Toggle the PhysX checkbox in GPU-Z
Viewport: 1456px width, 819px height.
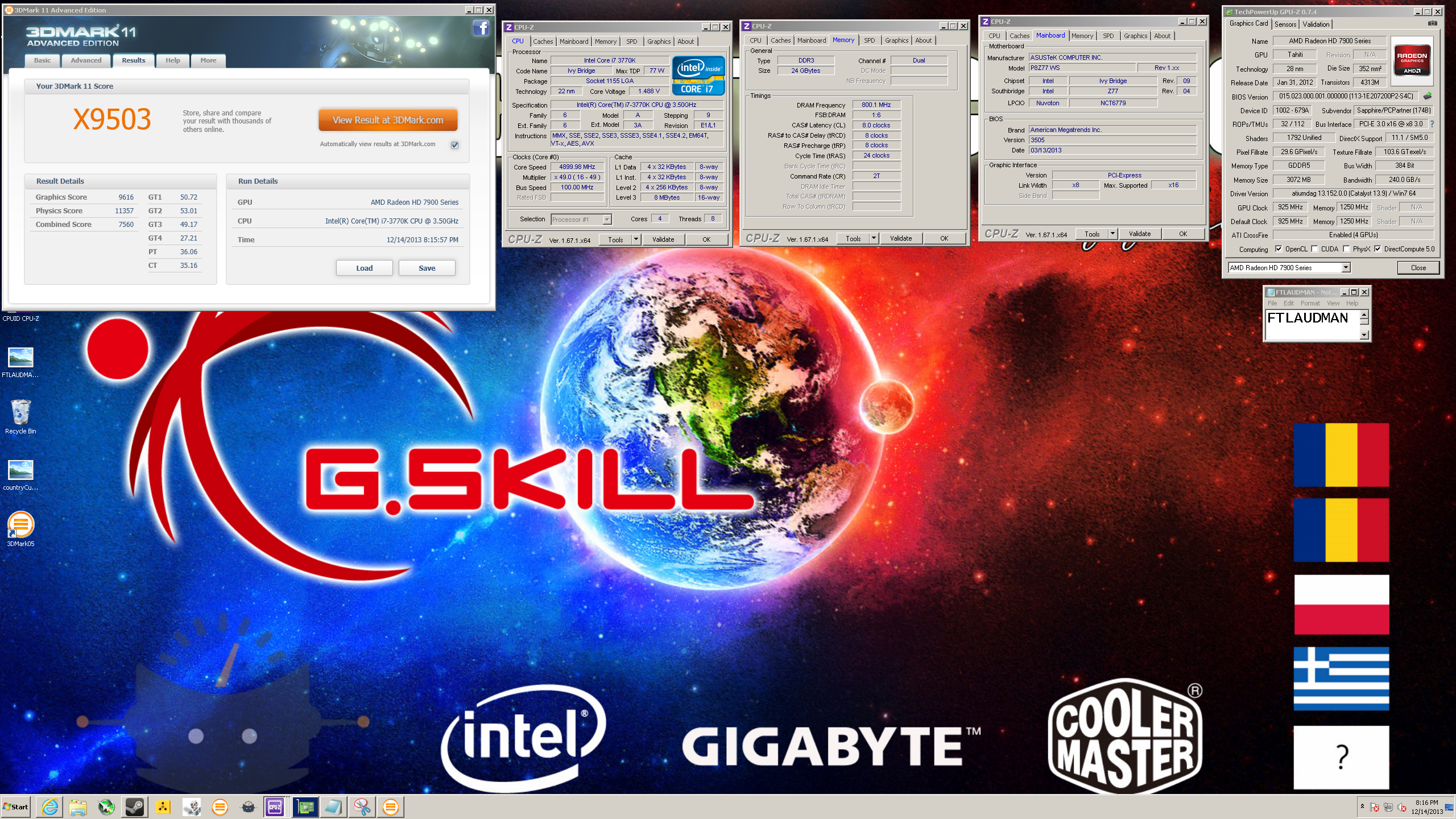coord(1346,249)
